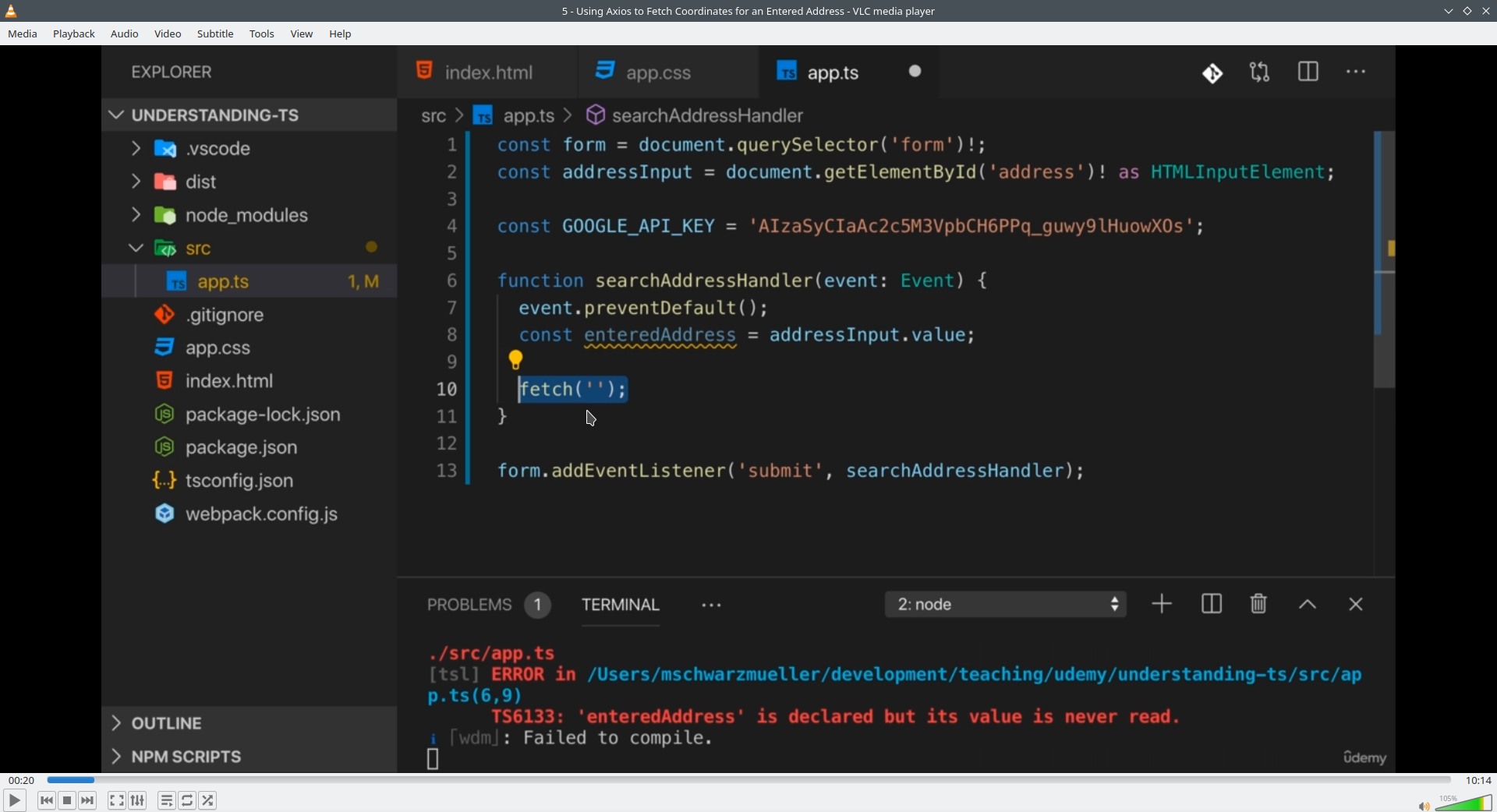Skip to previous media in playlist
Viewport: 1497px width, 812px height.
pyautogui.click(x=47, y=800)
